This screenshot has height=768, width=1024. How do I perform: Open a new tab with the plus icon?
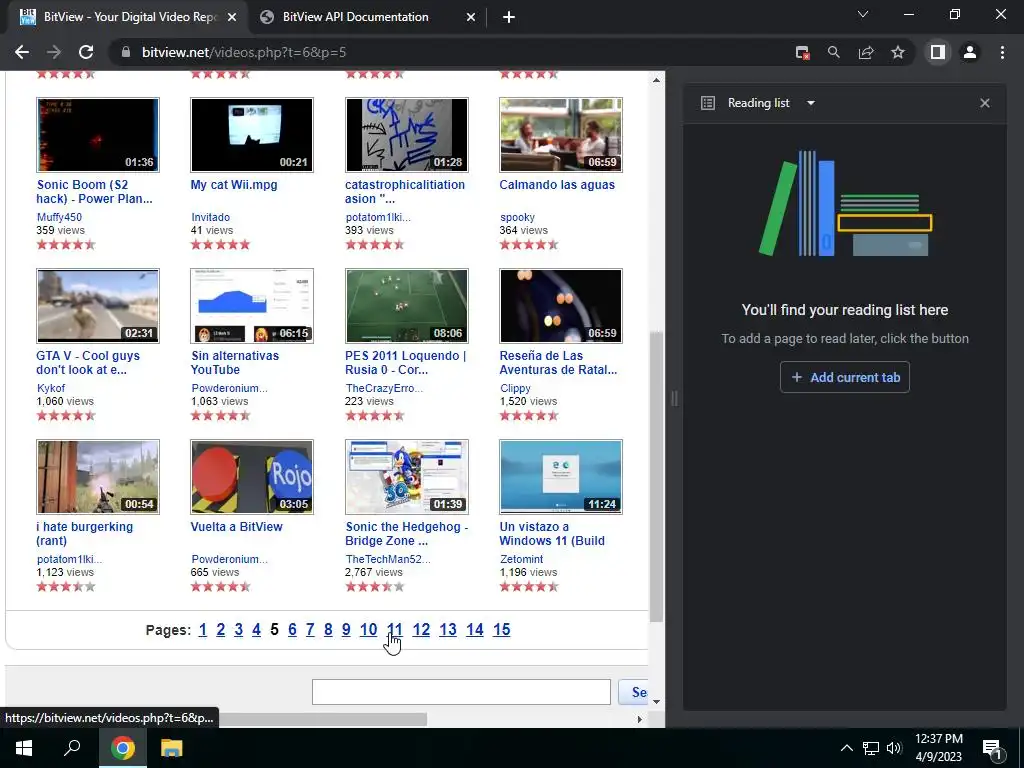pyautogui.click(x=509, y=18)
